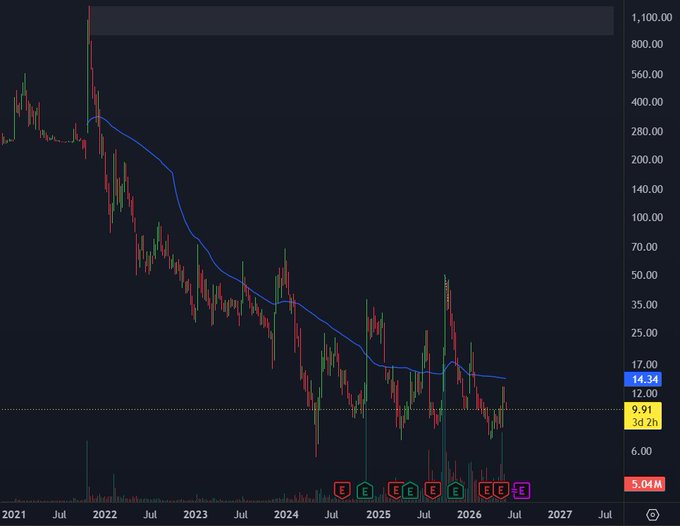The image size is (680, 526).
Task: Open red earnings marker just after 2025 label
Action: click(x=395, y=490)
